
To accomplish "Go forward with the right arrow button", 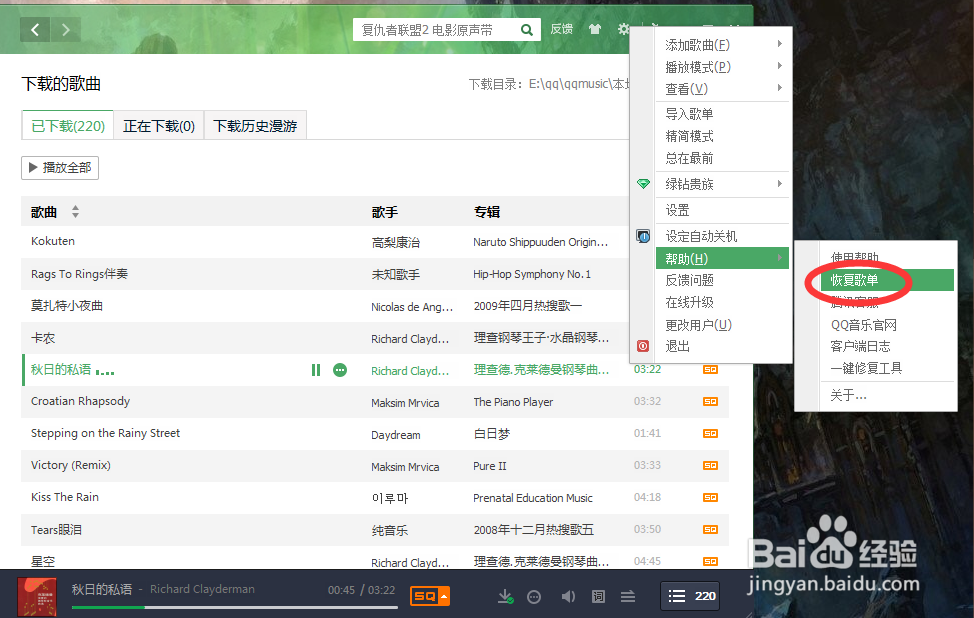I will (x=65, y=29).
